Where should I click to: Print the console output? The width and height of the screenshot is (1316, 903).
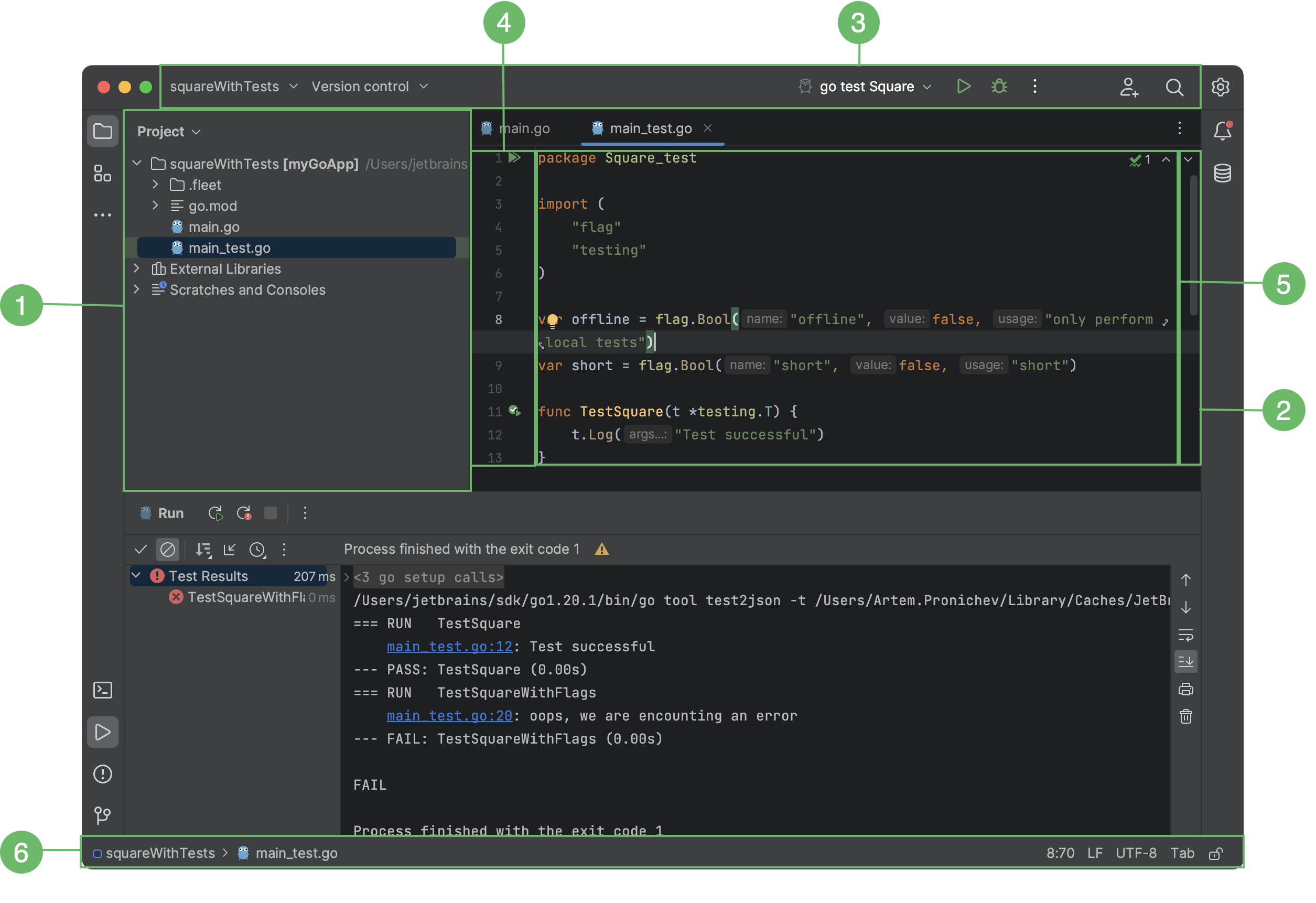(1186, 689)
